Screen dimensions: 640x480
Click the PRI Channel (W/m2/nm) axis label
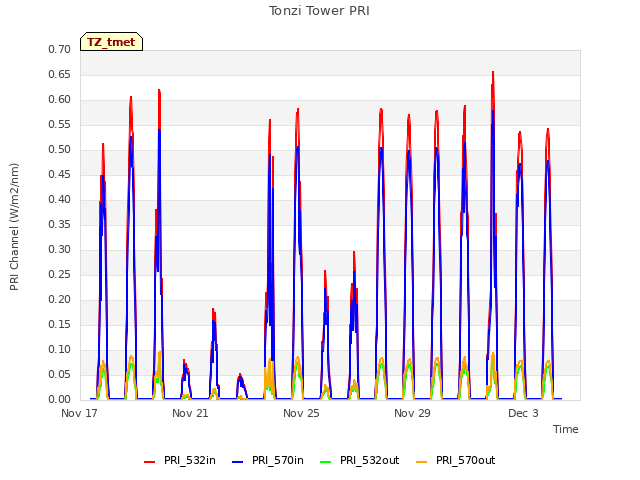tap(14, 227)
